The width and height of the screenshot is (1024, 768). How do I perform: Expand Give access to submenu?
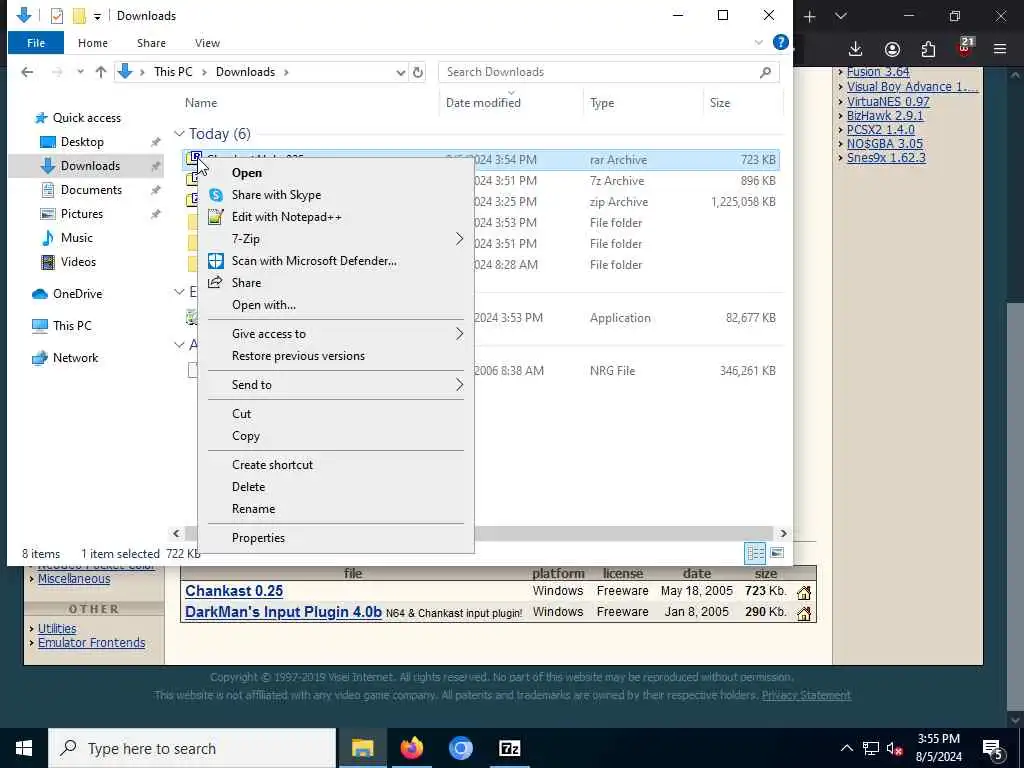336,334
